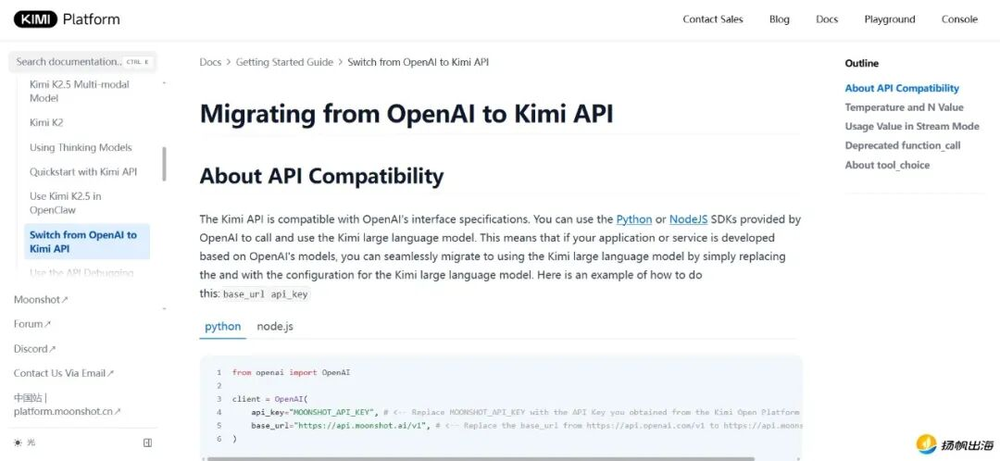Toggle the light theme sun icon
This screenshot has height=461, width=1000.
click(x=18, y=442)
